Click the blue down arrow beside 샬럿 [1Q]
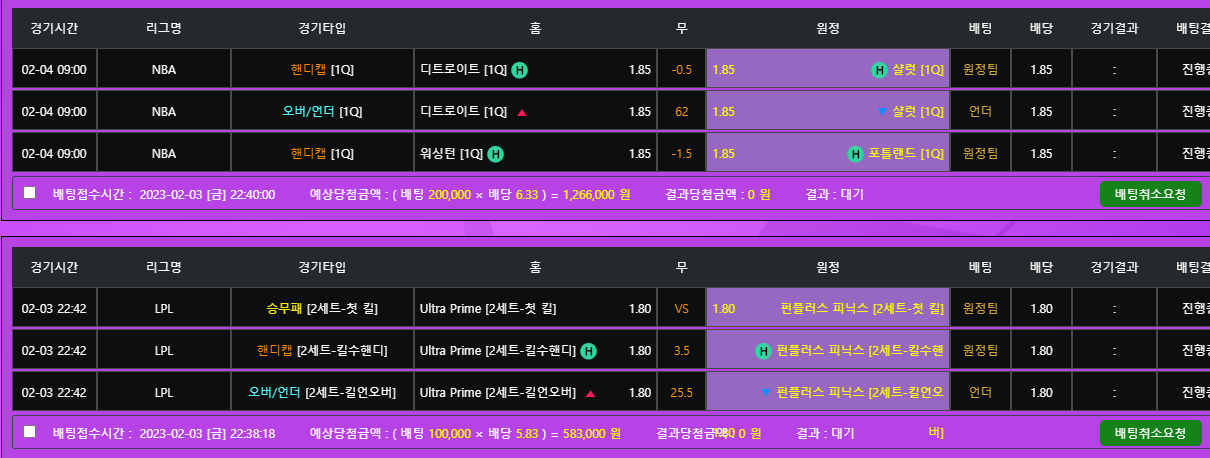This screenshot has width=1210, height=458. pos(881,112)
